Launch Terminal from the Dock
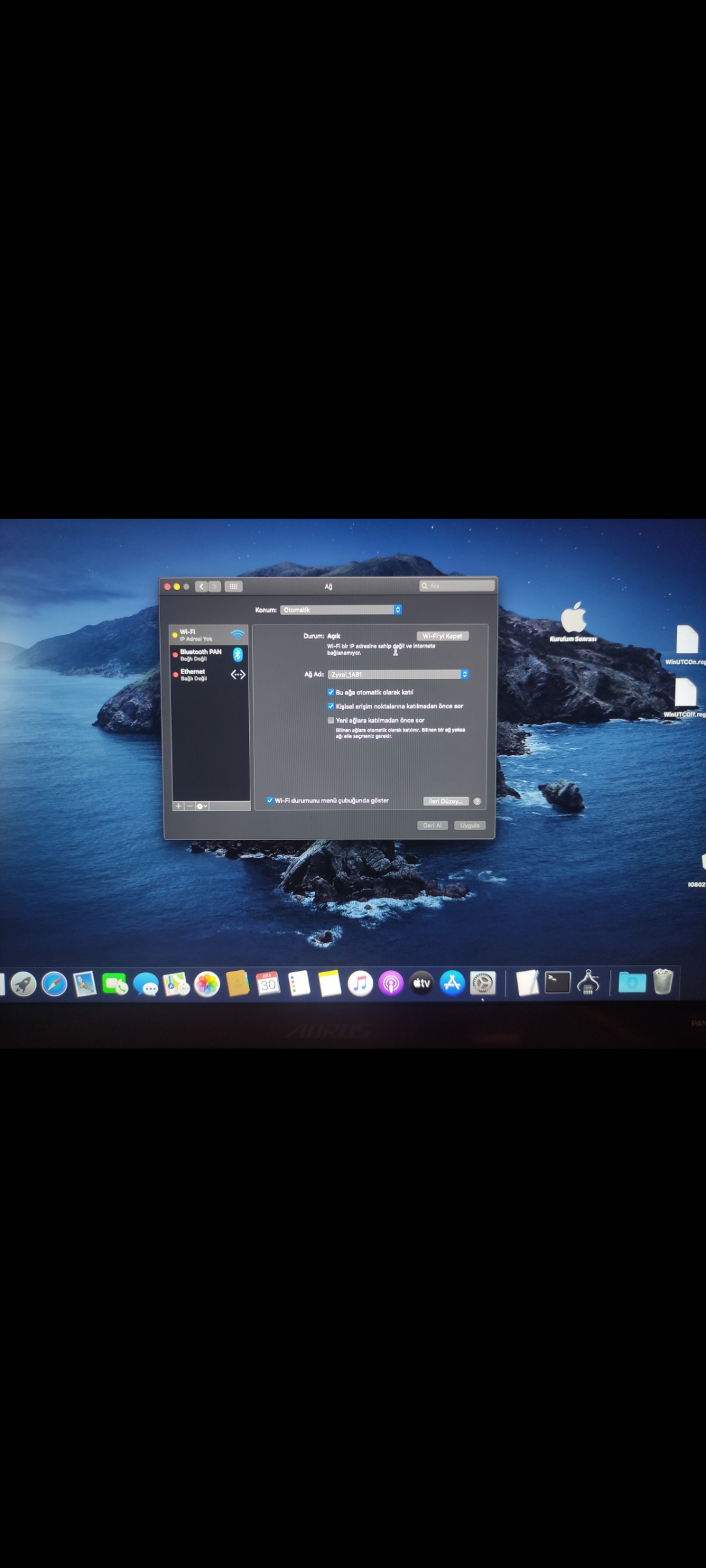The height and width of the screenshot is (1568, 706). [x=558, y=983]
